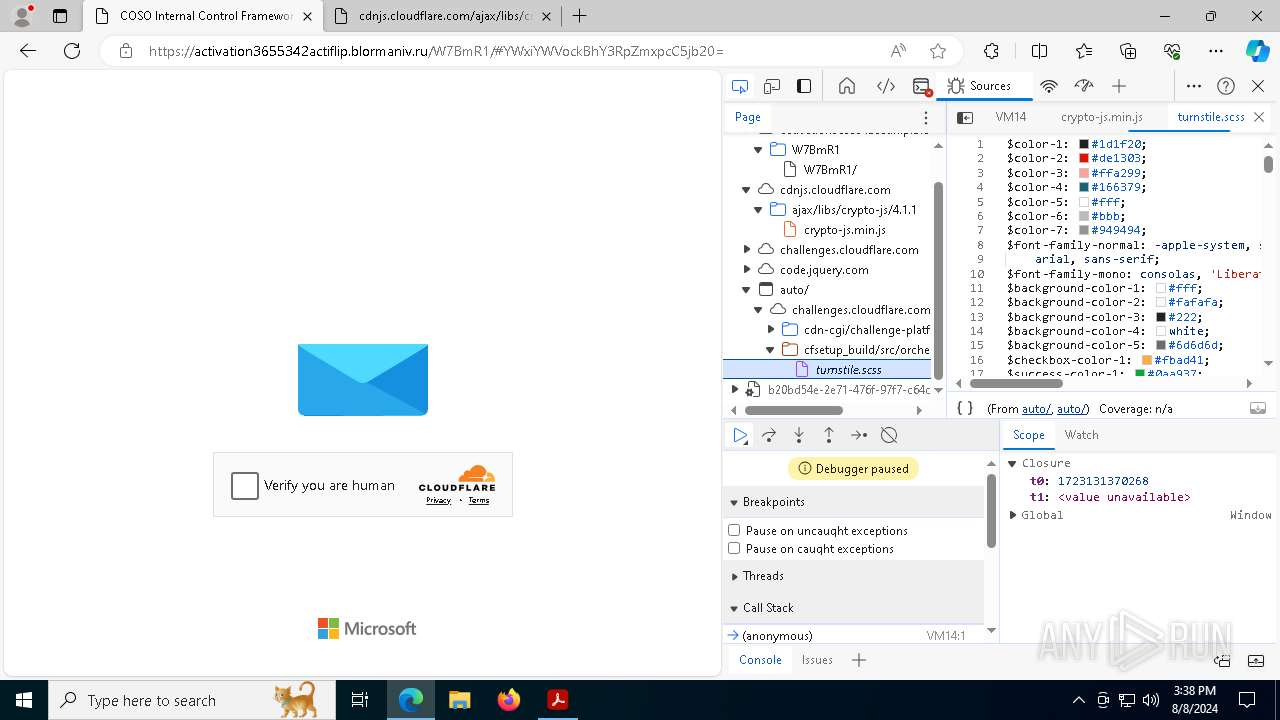Open the Issues drawer tab

[817, 660]
